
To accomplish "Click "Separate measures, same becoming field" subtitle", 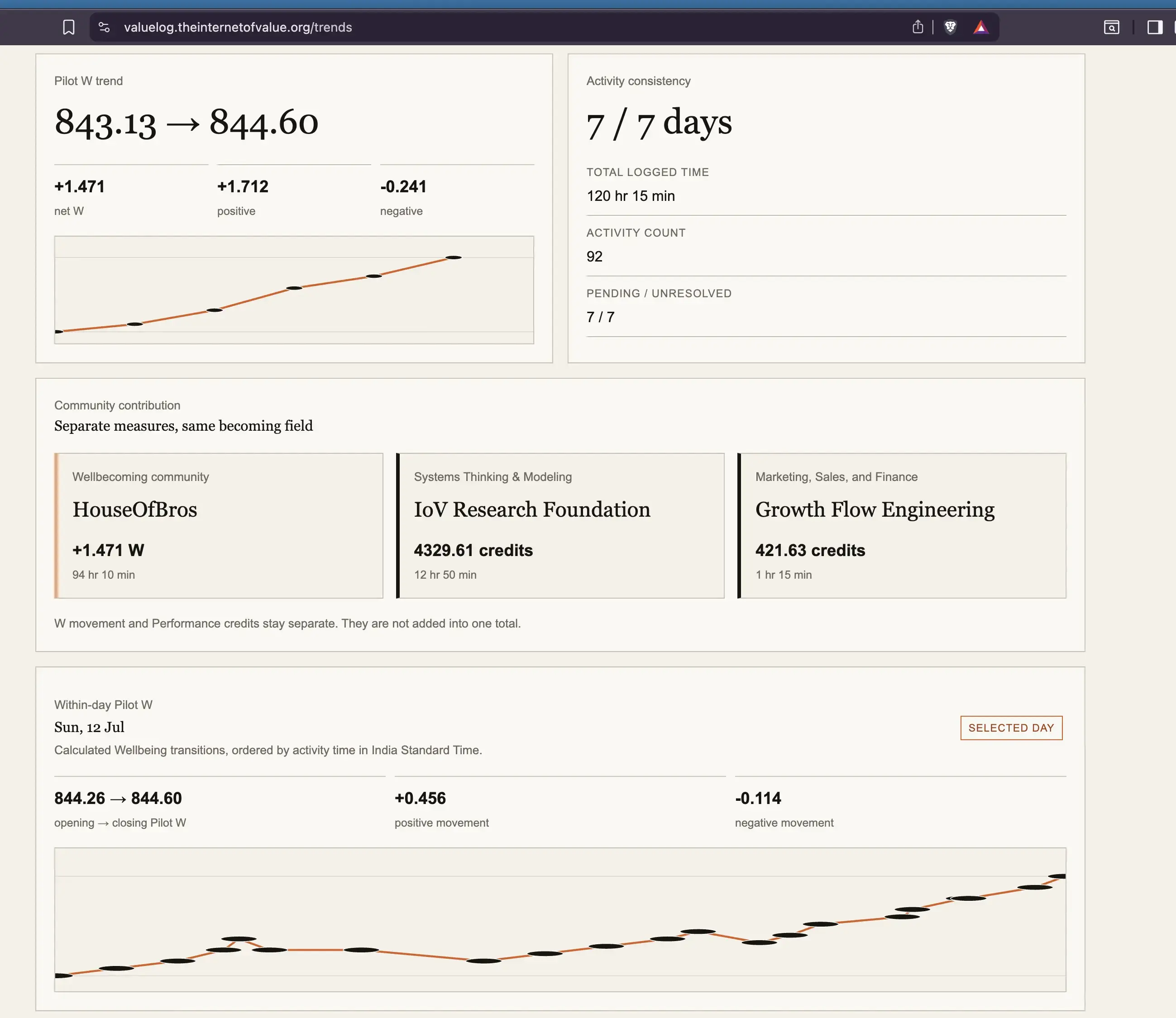I will [x=184, y=426].
